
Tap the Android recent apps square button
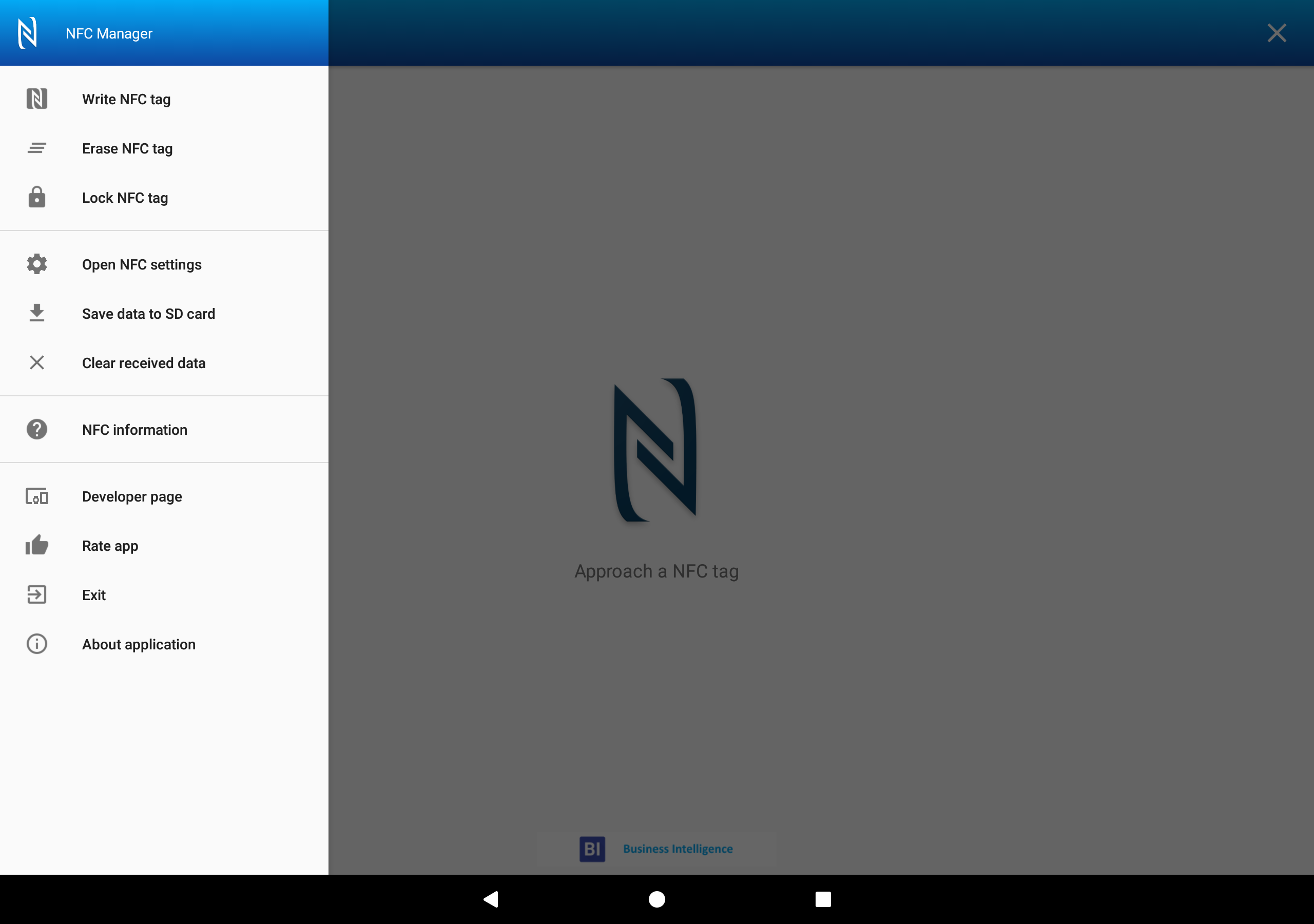[x=823, y=899]
